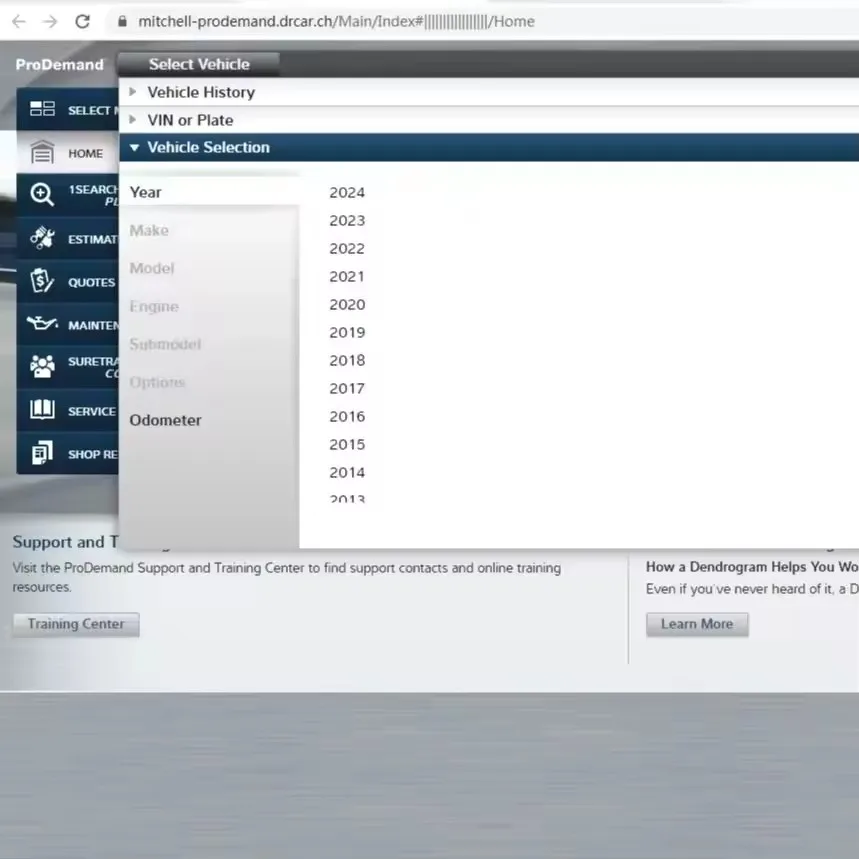
Task: Choose year 2021
Action: click(347, 276)
